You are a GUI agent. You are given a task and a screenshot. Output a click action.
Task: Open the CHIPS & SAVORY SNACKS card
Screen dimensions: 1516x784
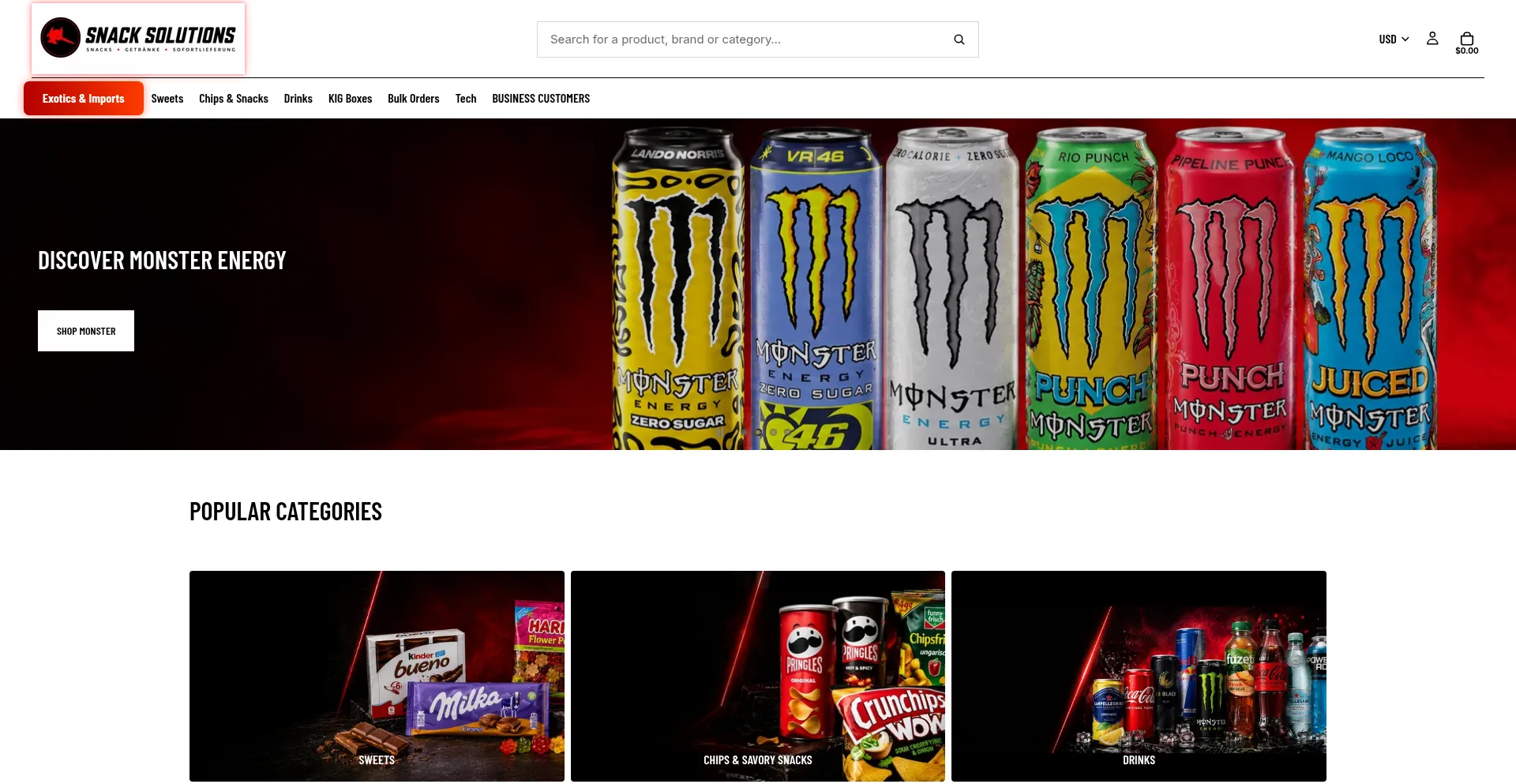click(x=758, y=676)
